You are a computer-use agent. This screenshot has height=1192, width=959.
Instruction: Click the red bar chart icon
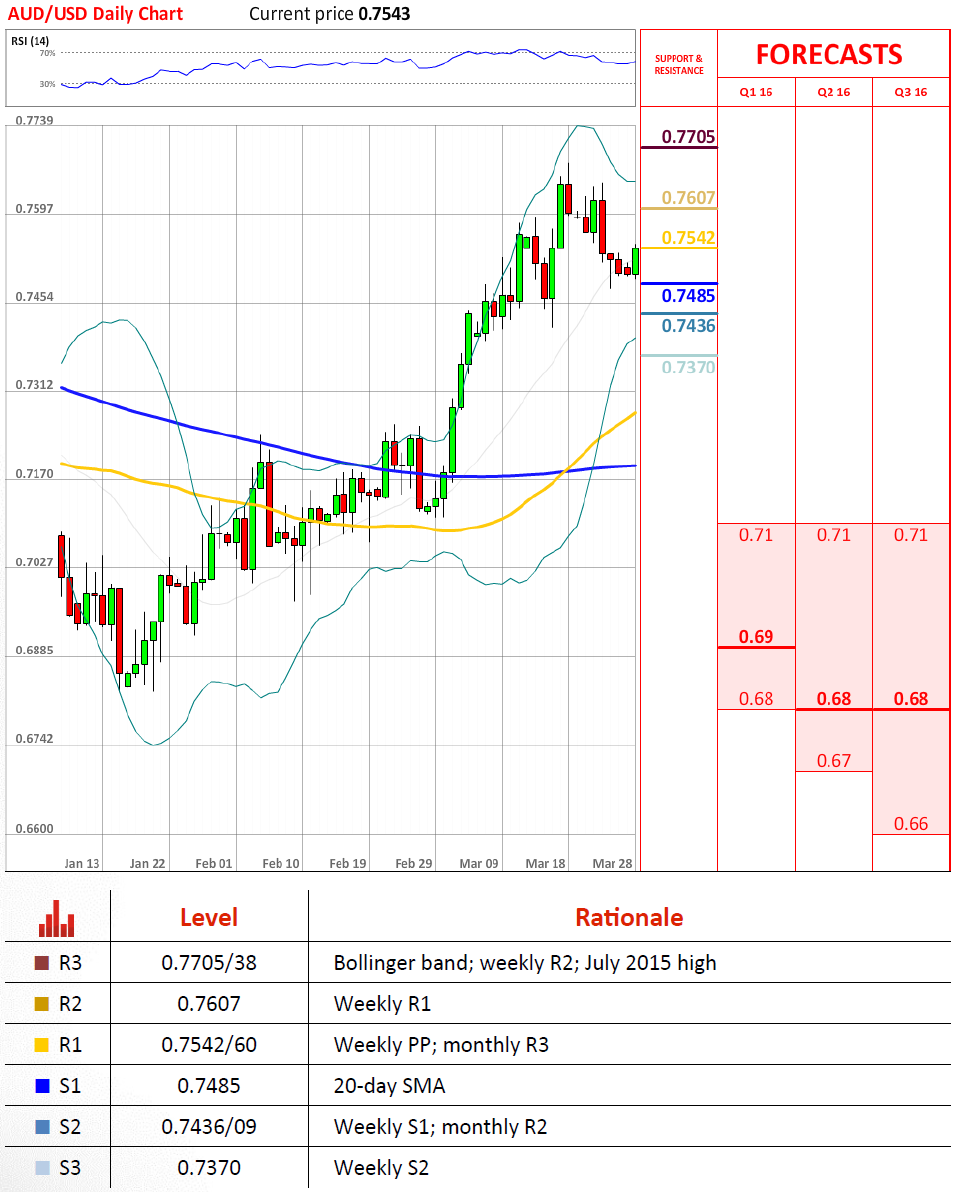[56, 918]
